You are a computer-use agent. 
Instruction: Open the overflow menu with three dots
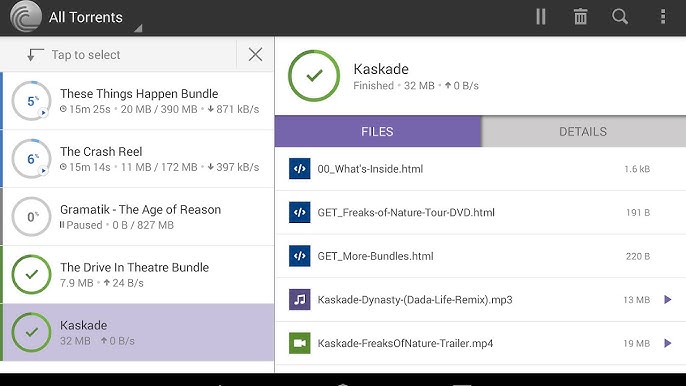point(663,17)
